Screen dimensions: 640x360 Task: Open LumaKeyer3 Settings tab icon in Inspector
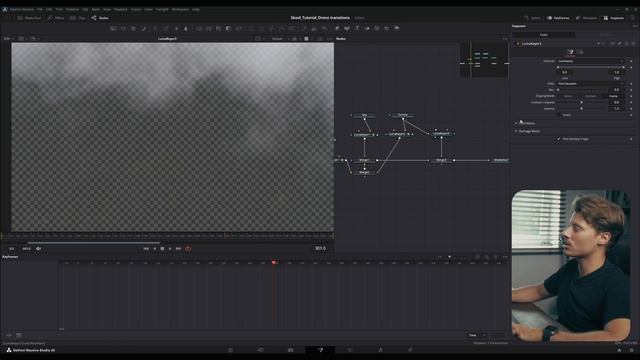coord(580,52)
